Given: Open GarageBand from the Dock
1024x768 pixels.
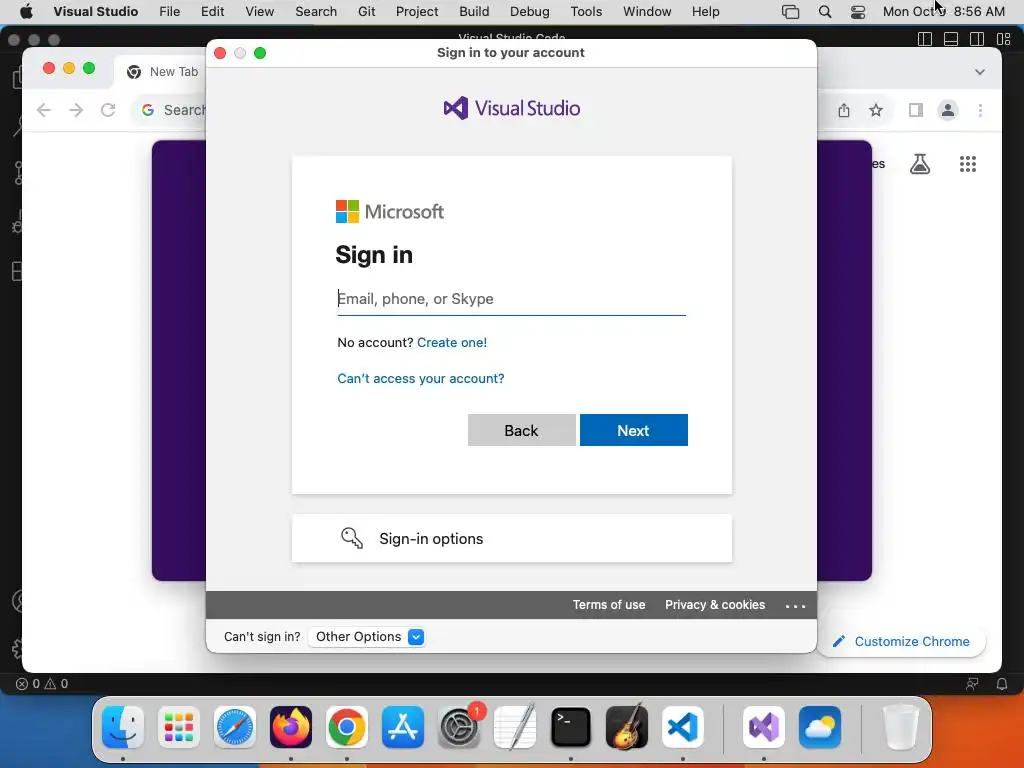Looking at the screenshot, I should pyautogui.click(x=627, y=727).
